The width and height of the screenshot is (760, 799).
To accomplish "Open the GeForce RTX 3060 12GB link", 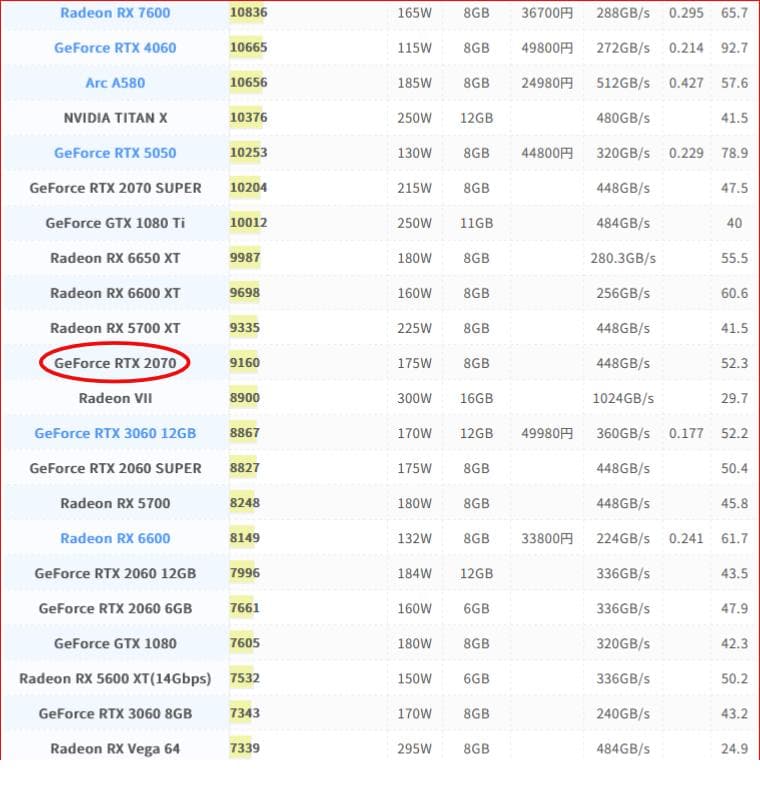I will (x=115, y=433).
